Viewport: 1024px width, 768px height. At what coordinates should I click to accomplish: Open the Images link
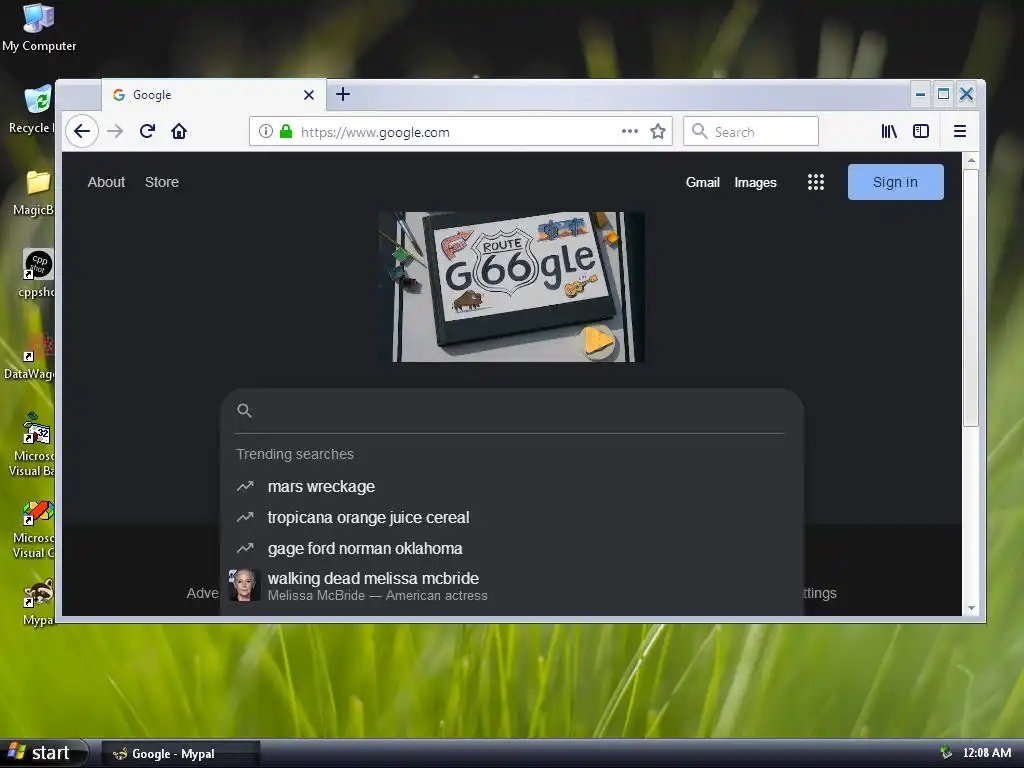point(756,182)
